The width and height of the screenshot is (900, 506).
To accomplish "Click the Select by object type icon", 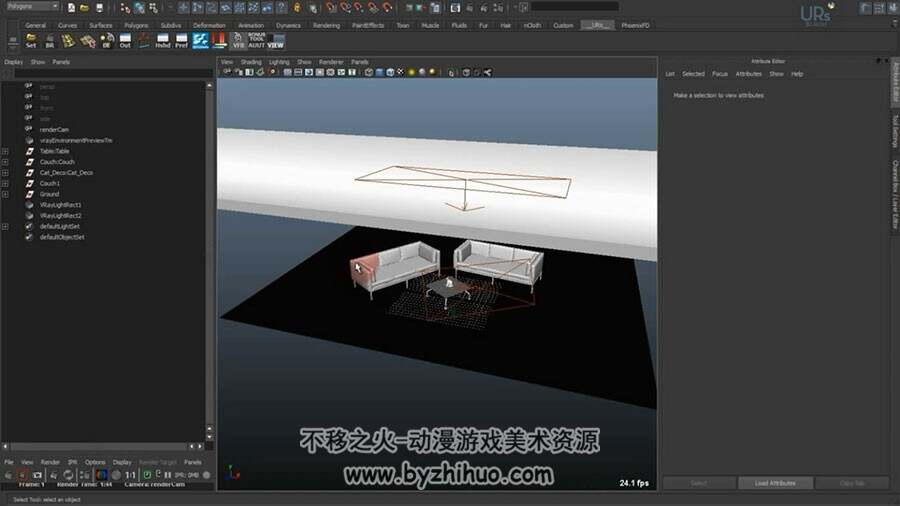I will [139, 7].
